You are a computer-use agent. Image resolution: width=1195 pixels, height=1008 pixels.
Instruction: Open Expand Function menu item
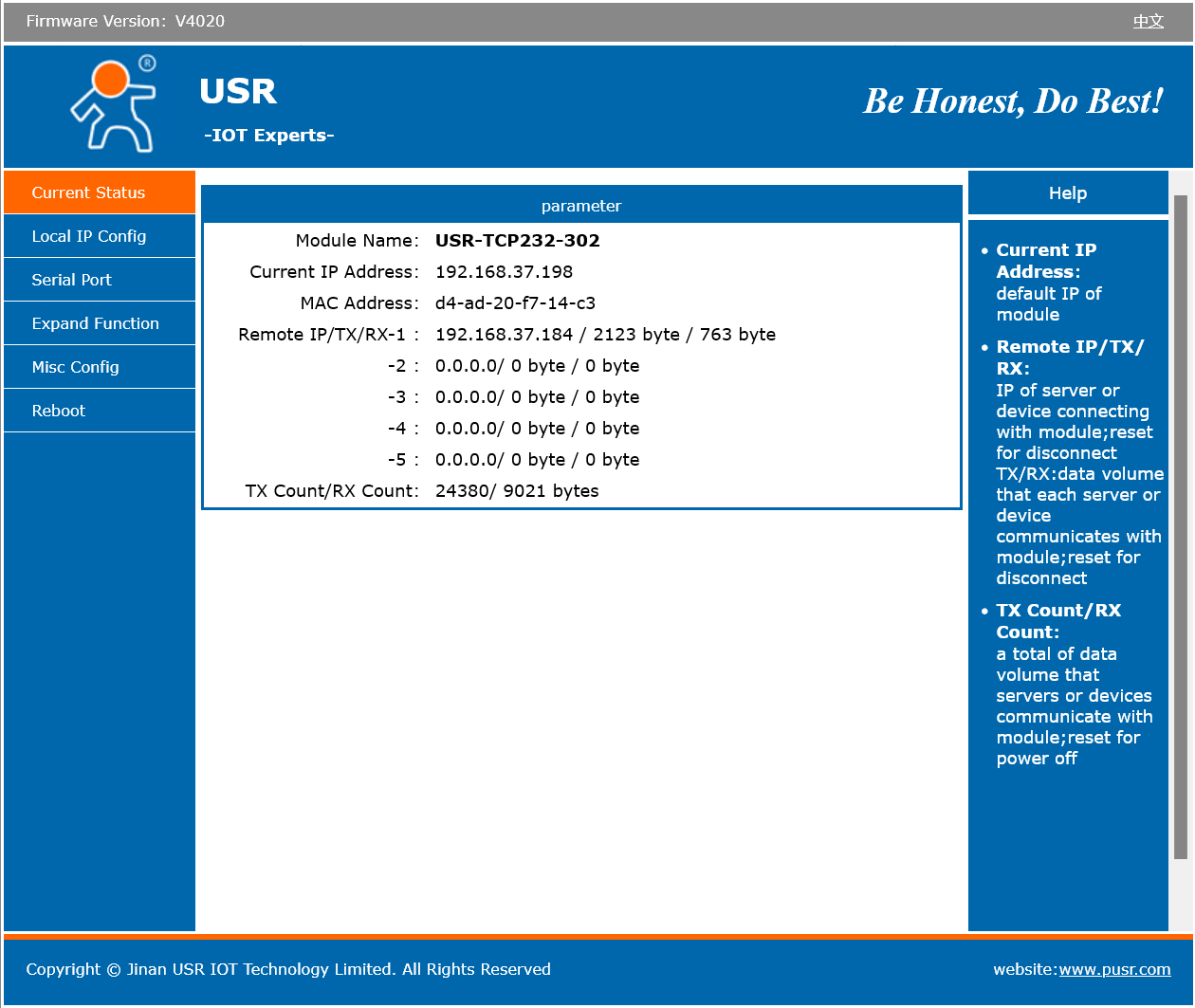(100, 323)
